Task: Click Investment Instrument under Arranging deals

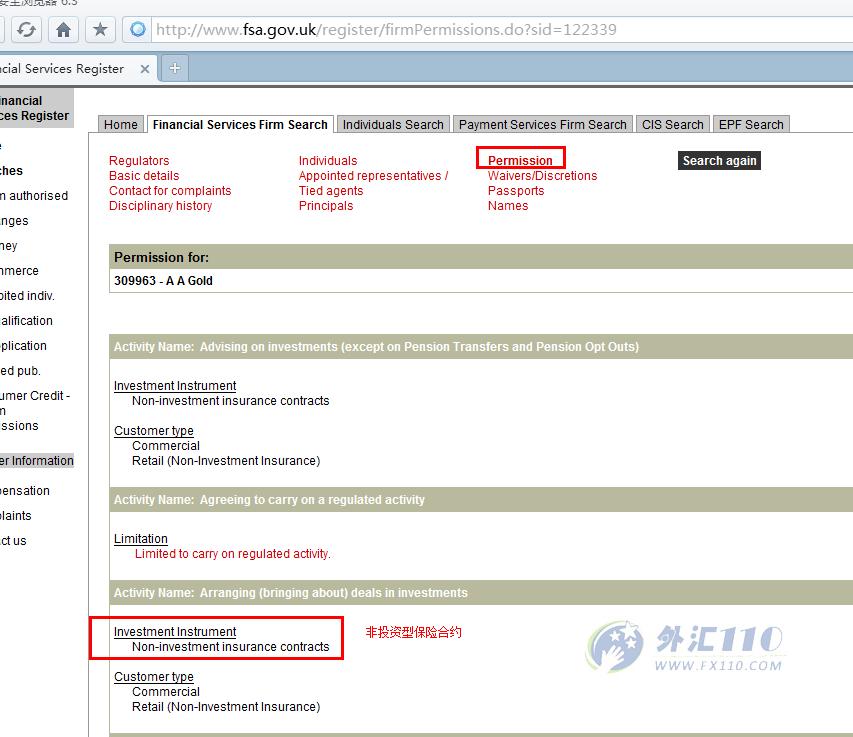Action: pyautogui.click(x=175, y=631)
